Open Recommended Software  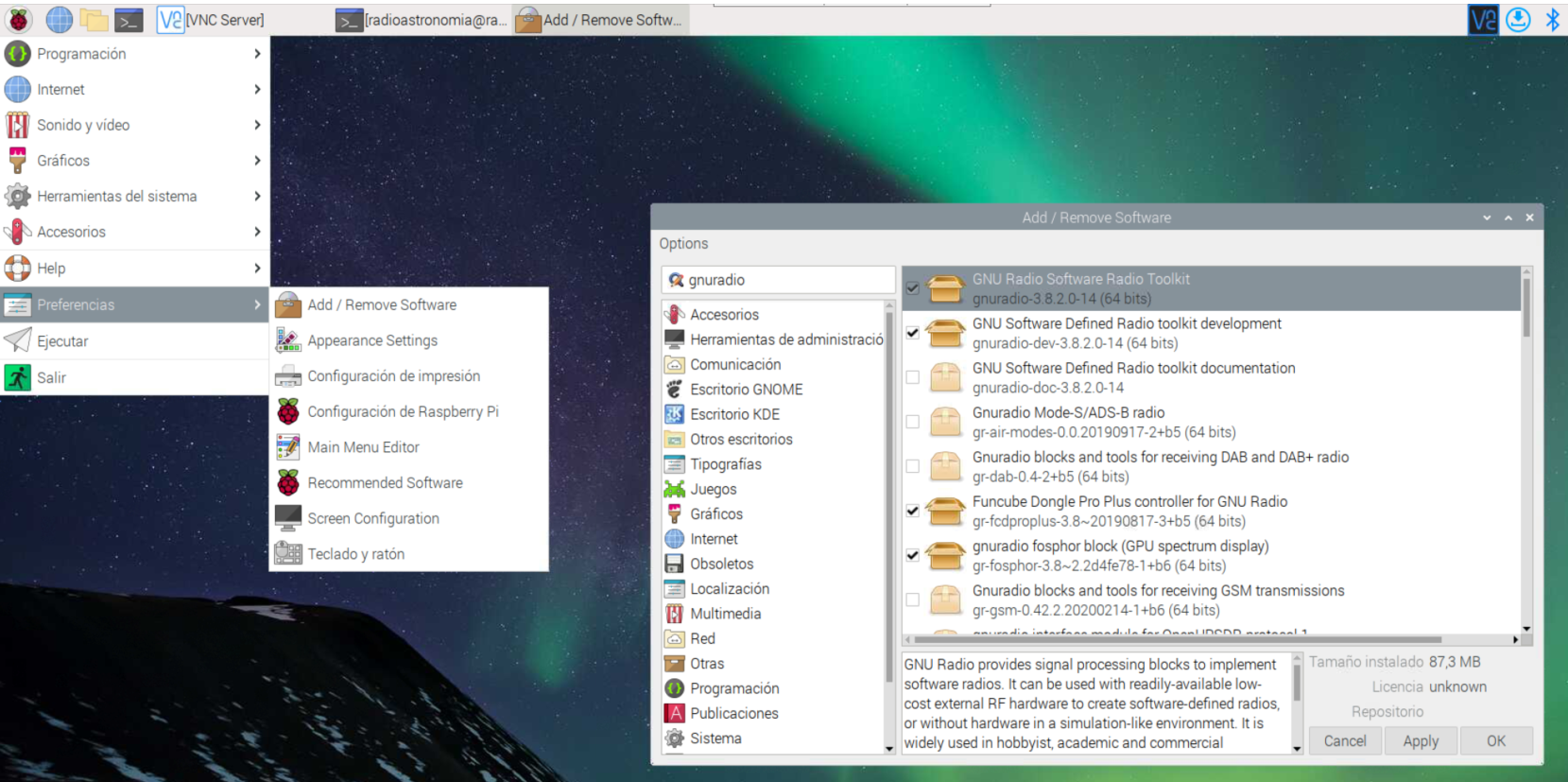[409, 482]
